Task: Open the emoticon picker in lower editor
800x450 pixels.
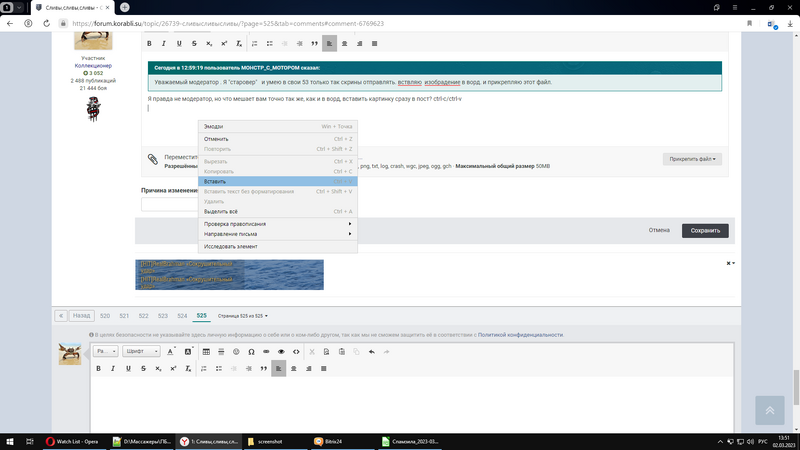Action: (236, 352)
